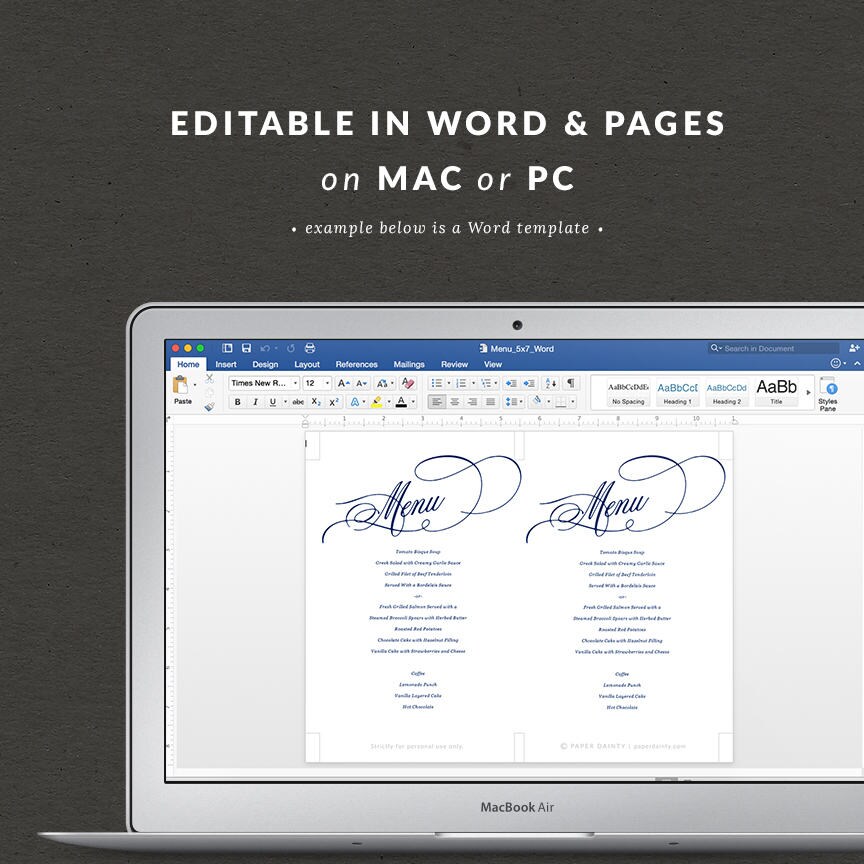Click the Undo arrow icon
The image size is (864, 864).
(x=265, y=348)
